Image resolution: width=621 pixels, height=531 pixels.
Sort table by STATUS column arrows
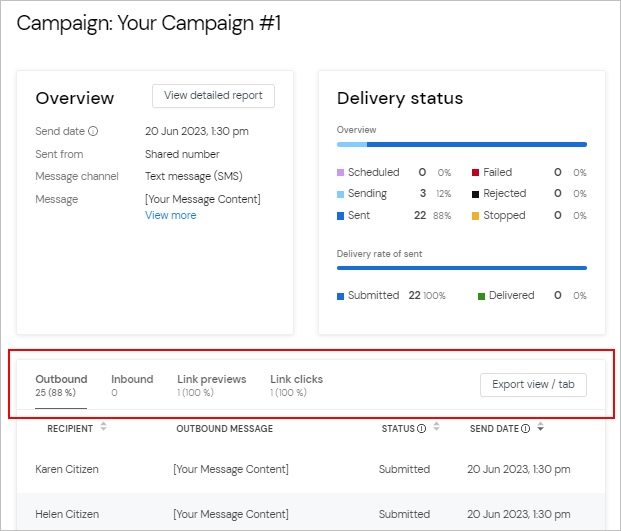click(x=436, y=426)
